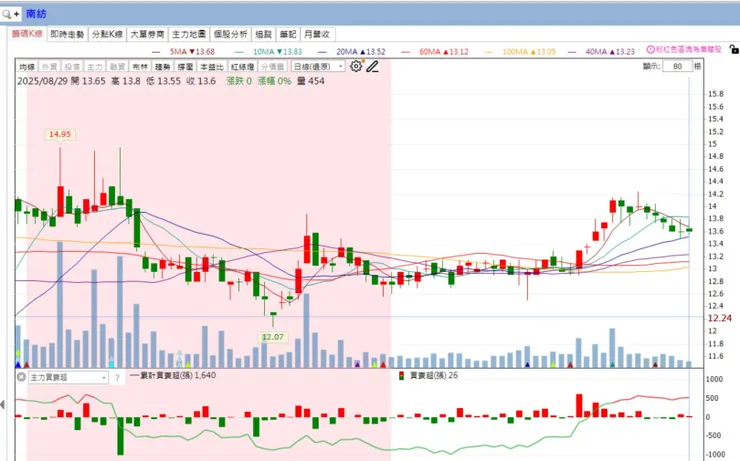
Task: Toggle the 紅綠燈 overlay button
Action: pyautogui.click(x=243, y=67)
